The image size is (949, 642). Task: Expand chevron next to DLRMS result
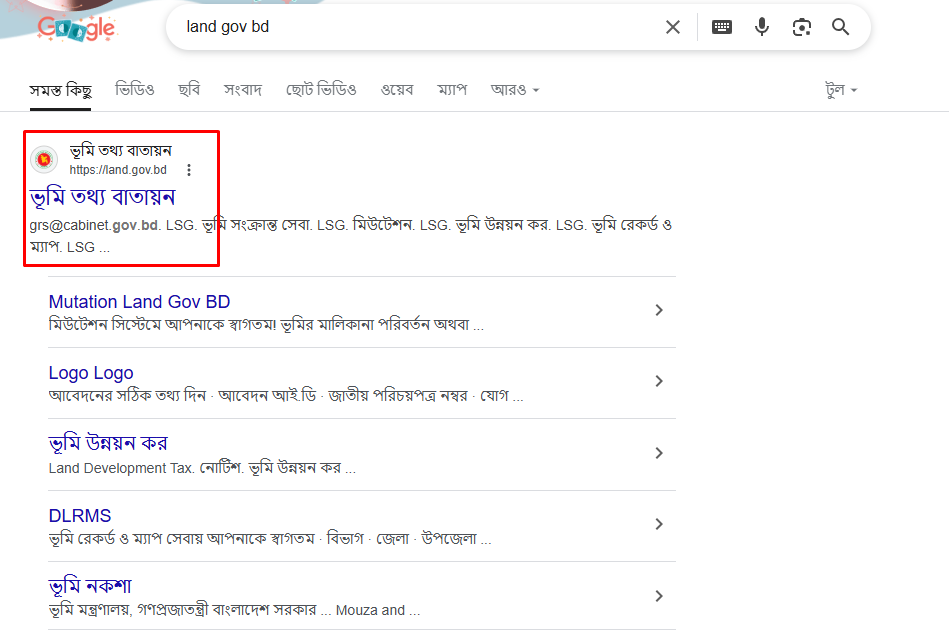659,525
